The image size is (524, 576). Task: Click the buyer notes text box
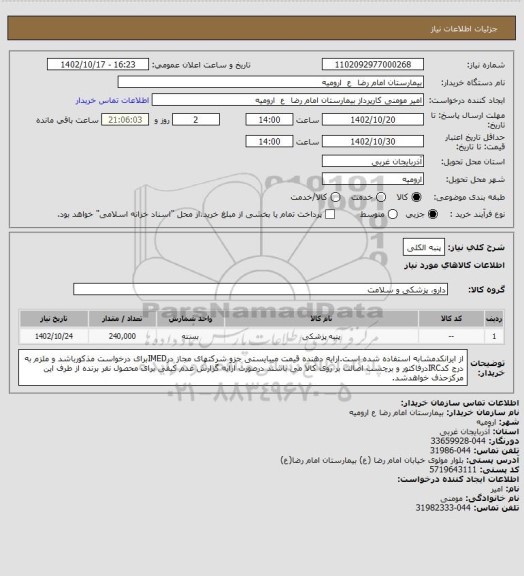click(243, 367)
